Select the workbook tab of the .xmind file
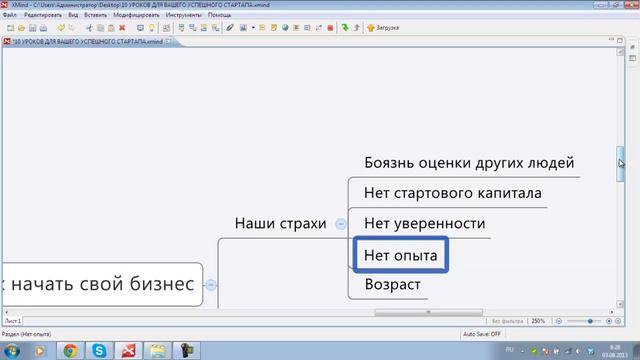Image resolution: width=640 pixels, height=360 pixels. click(x=87, y=42)
